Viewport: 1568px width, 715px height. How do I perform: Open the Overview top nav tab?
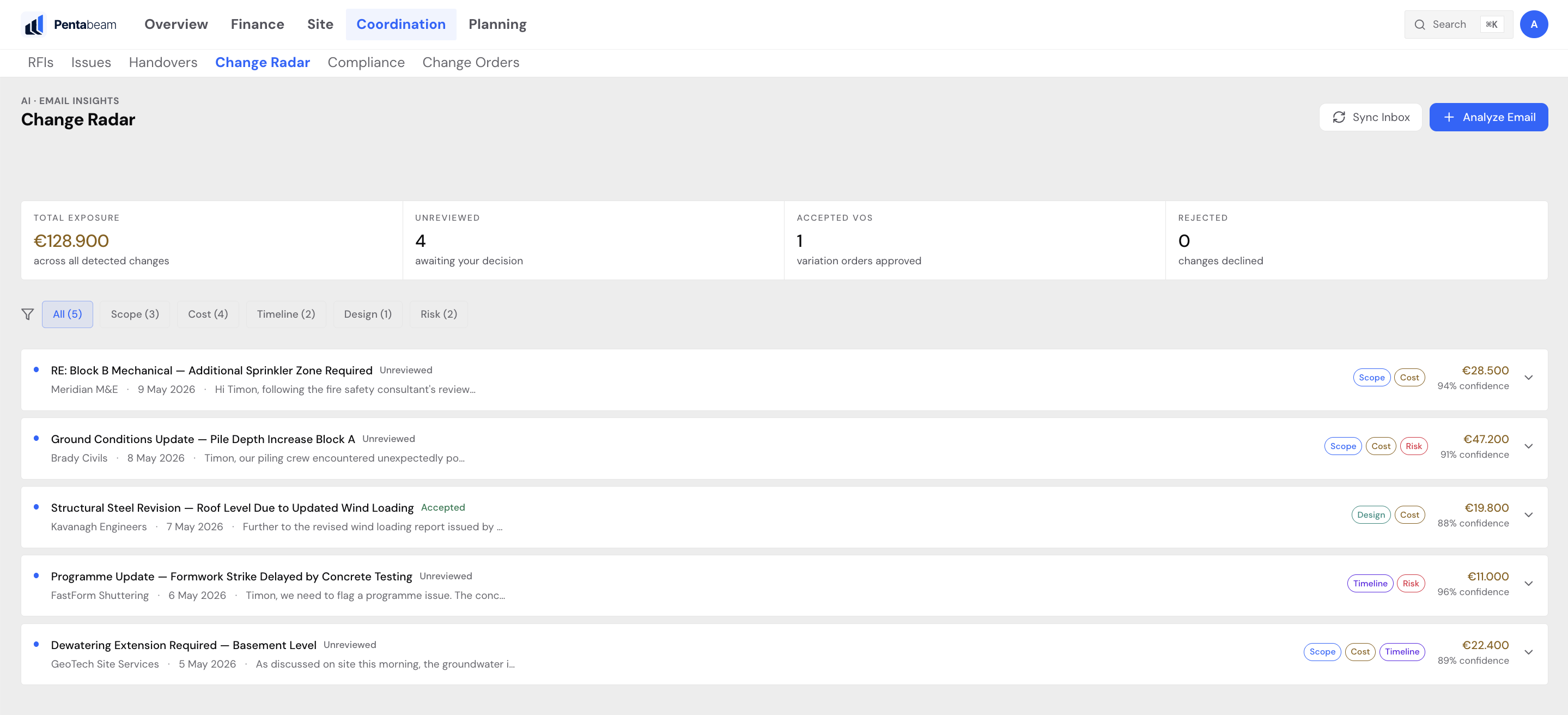coord(176,25)
